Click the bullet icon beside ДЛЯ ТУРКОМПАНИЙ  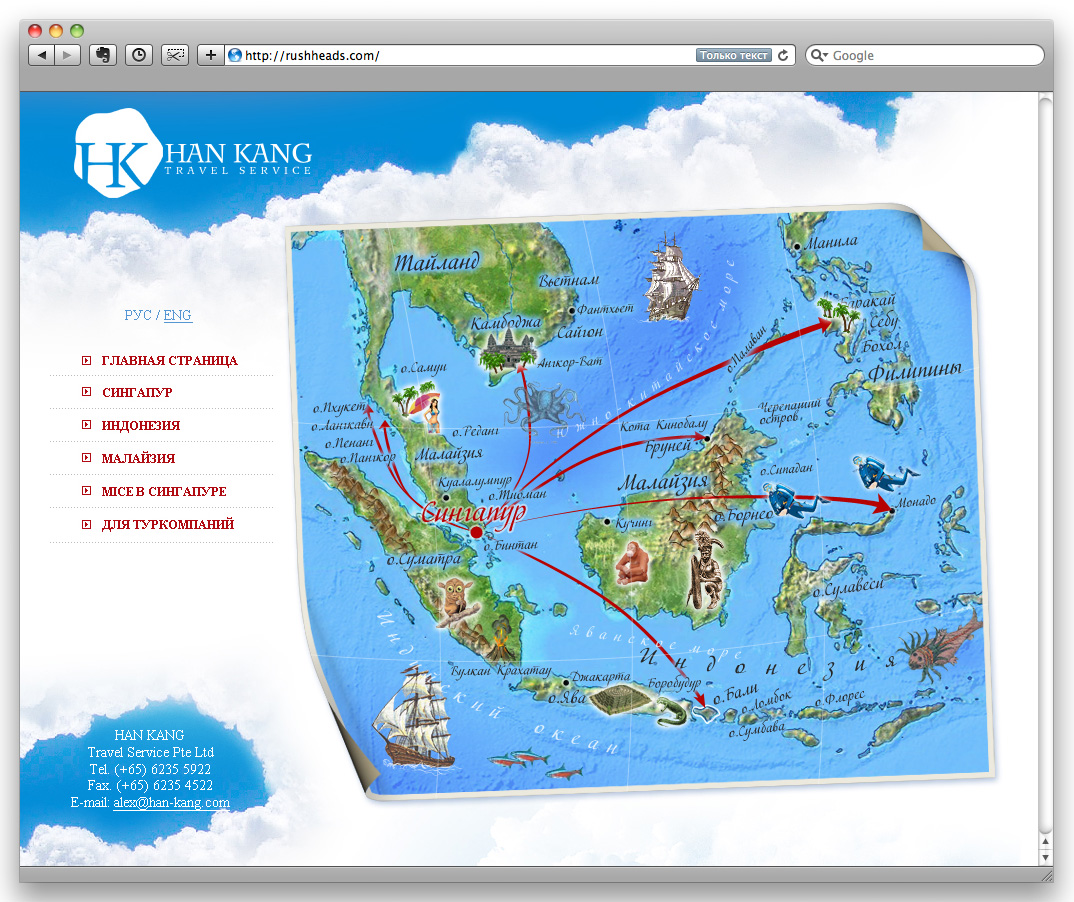point(86,525)
